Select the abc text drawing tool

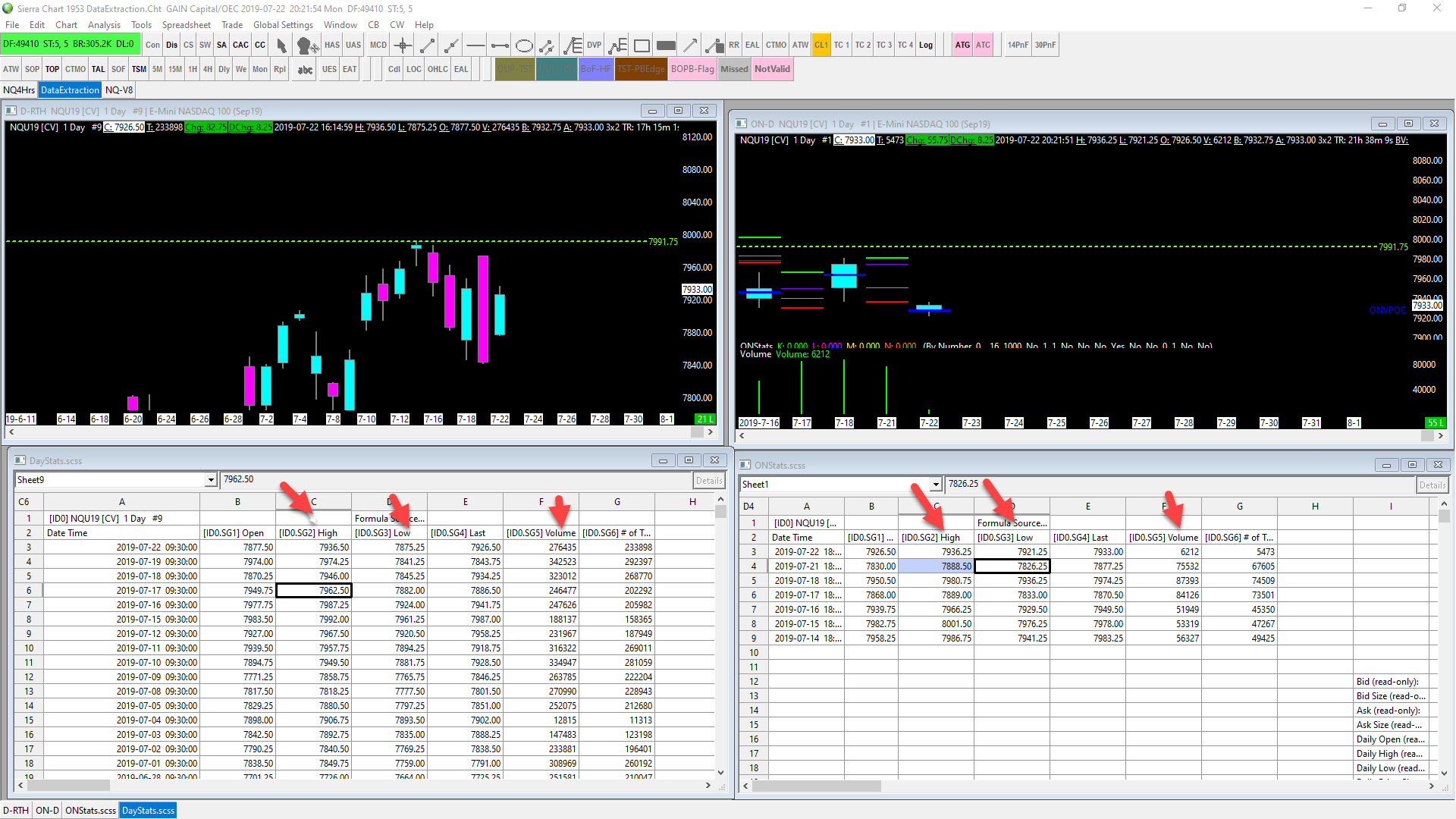tap(305, 70)
